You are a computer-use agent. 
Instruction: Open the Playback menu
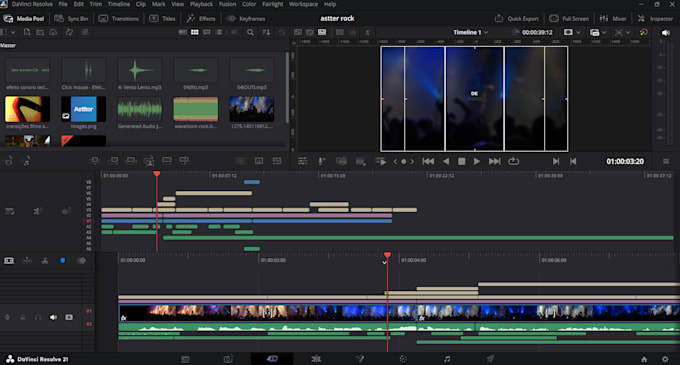click(x=201, y=4)
